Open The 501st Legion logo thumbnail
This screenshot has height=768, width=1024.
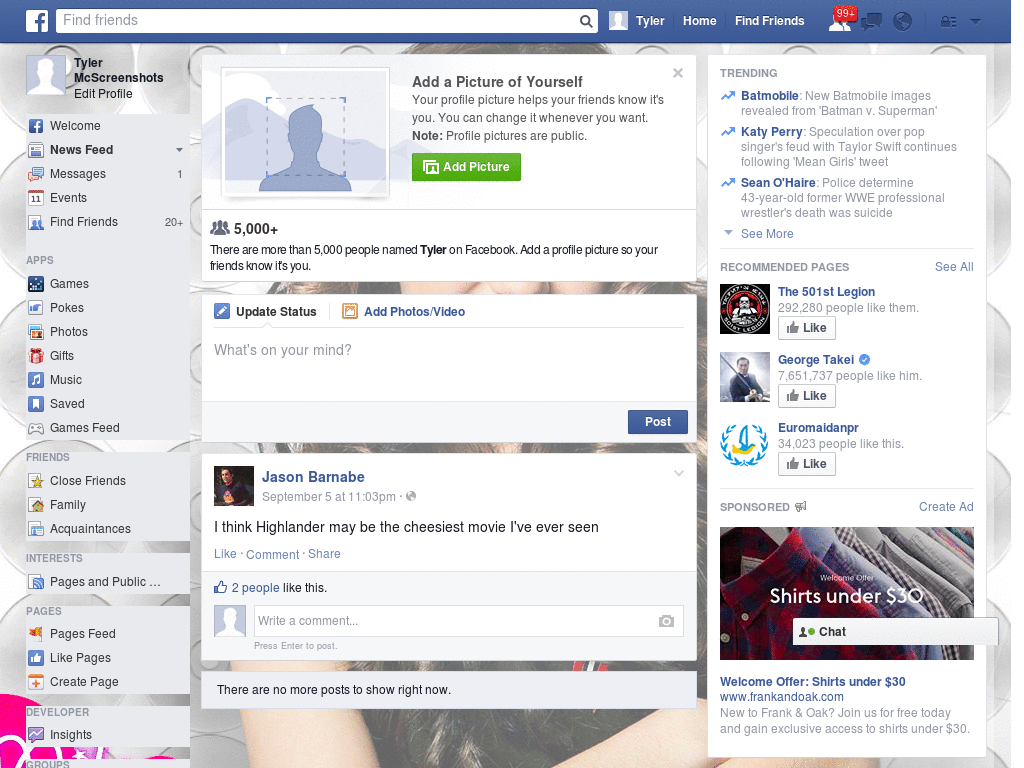745,309
